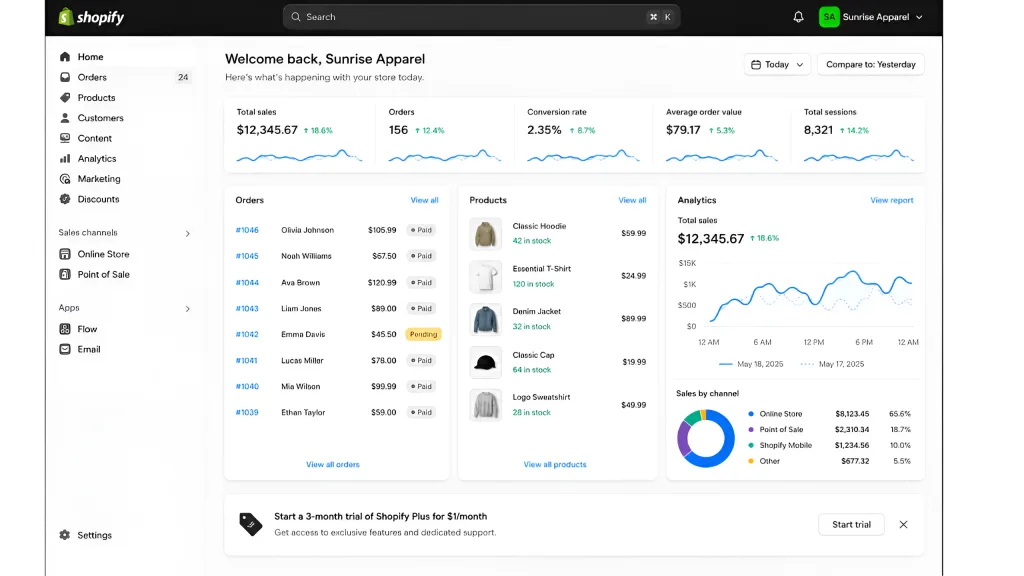This screenshot has height=576, width=1024.
Task: Open the Logo Sweatshirt thumbnail
Action: coord(485,405)
